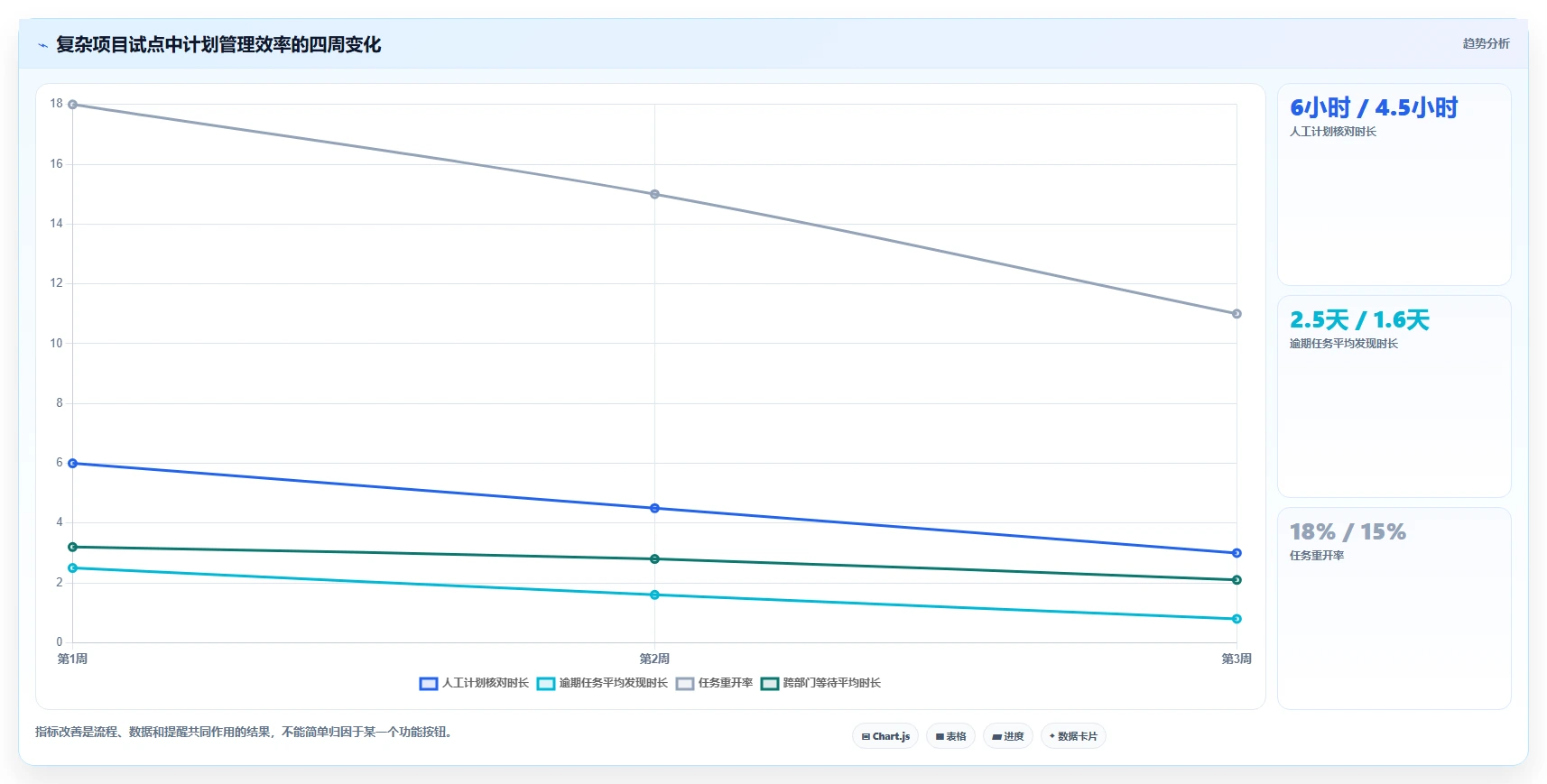Click the 2.5天 / 1.6天 metric value
The height and width of the screenshot is (784, 1547).
(1359, 320)
